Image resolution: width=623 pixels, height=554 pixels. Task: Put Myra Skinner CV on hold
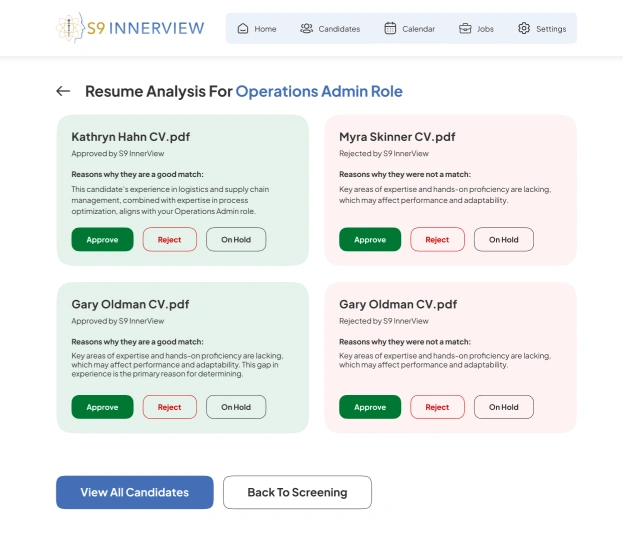504,240
